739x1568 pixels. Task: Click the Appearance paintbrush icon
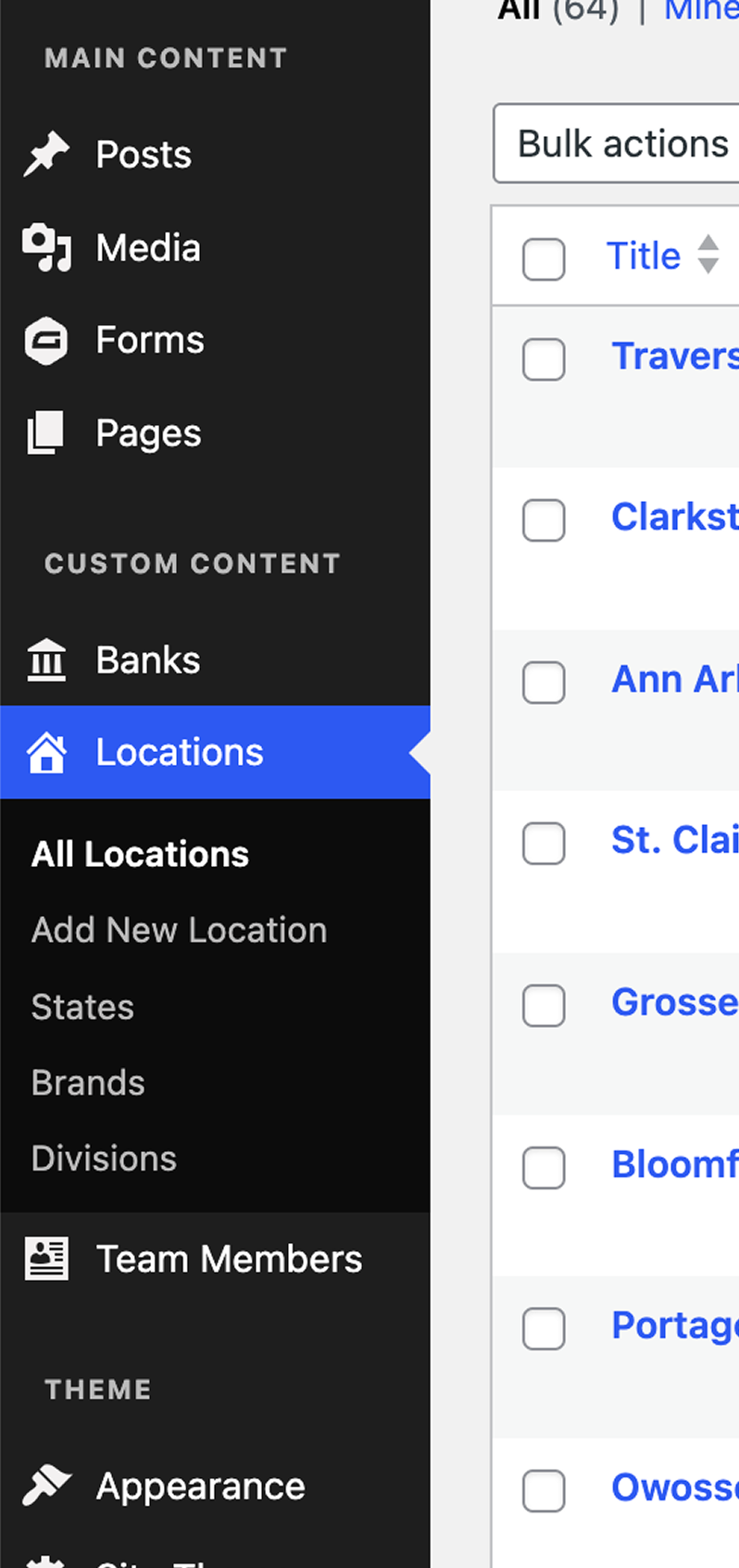[46, 1486]
